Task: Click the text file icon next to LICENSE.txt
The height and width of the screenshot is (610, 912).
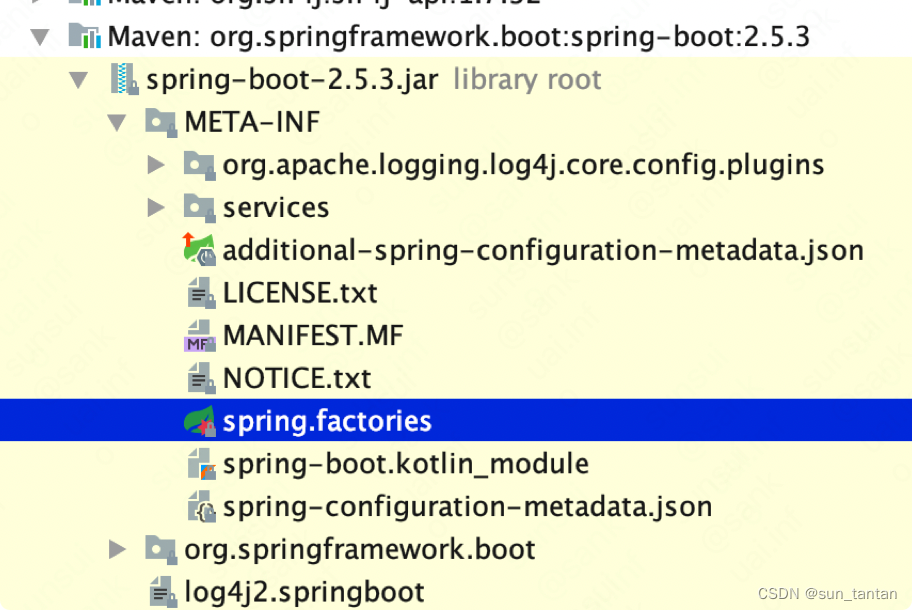Action: pyautogui.click(x=200, y=292)
